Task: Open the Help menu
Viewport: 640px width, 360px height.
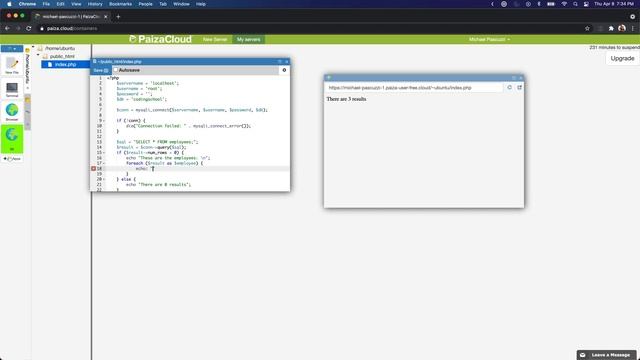Action: click(201, 4)
